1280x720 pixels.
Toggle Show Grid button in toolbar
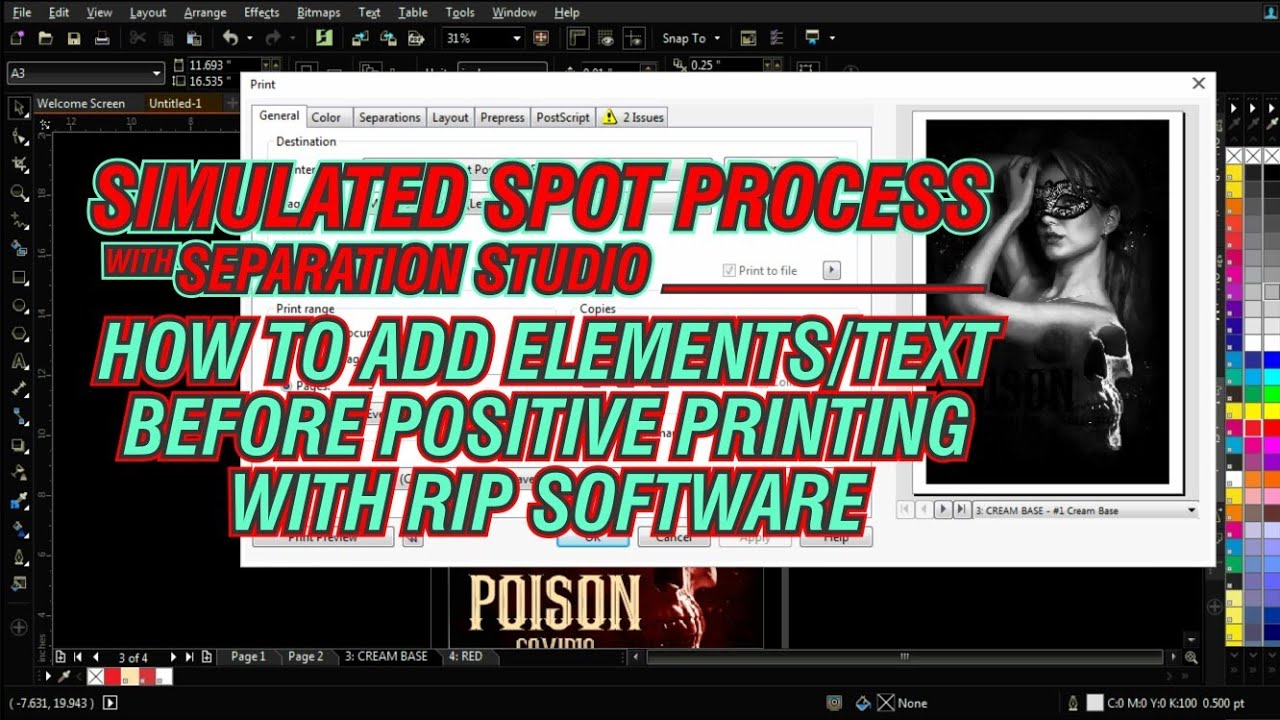coord(605,38)
